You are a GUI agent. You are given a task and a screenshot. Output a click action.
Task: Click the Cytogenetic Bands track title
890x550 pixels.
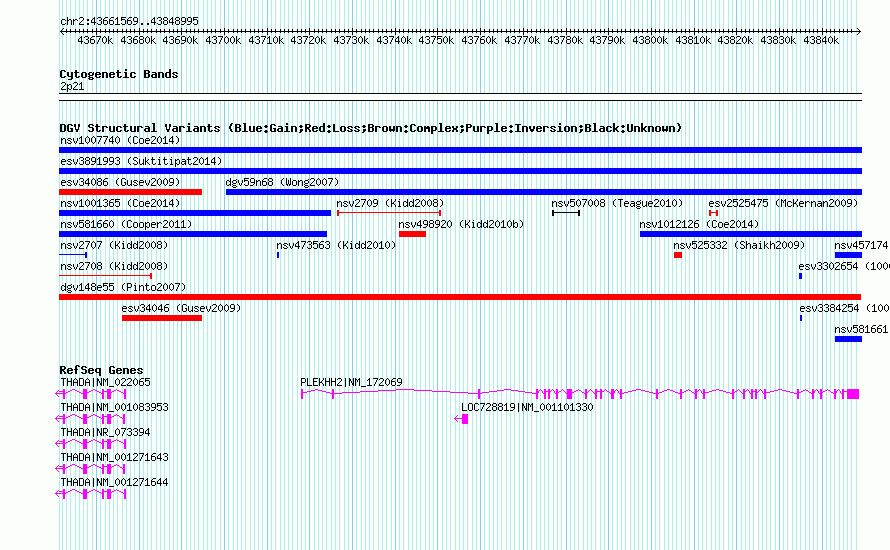coord(119,74)
